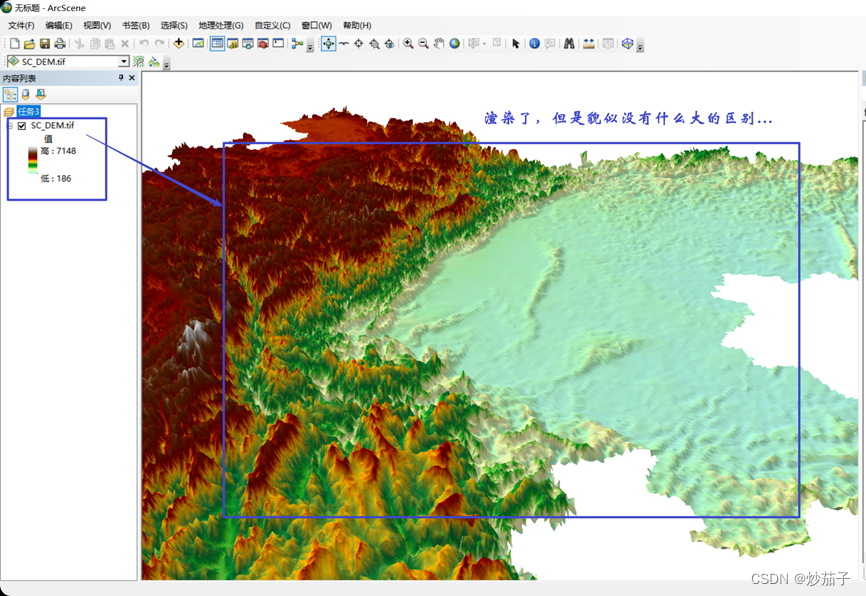This screenshot has height=596, width=866.
Task: Pin the 内容列表 panel
Action: pyautogui.click(x=121, y=78)
